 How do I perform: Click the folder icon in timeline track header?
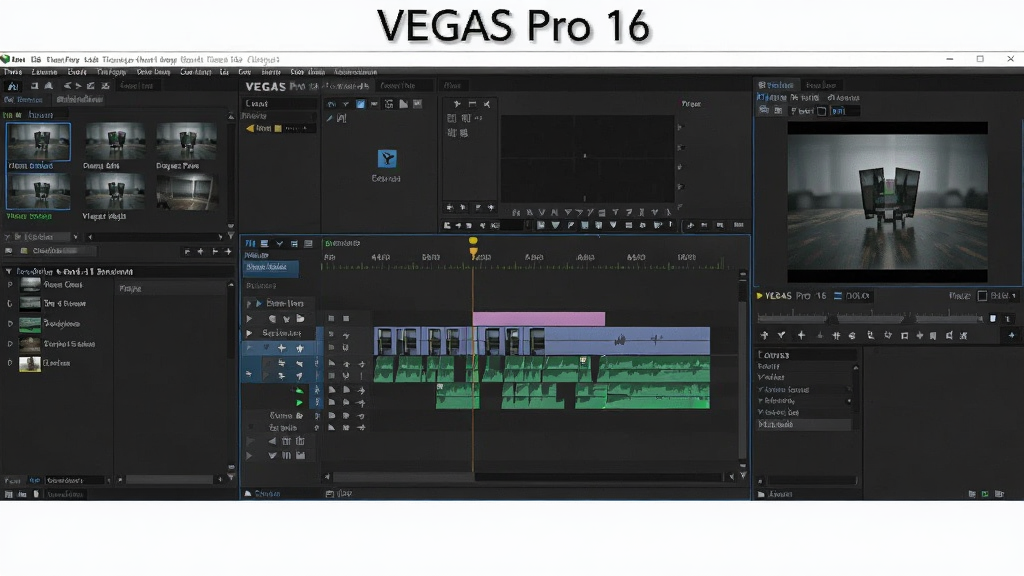pos(300,319)
